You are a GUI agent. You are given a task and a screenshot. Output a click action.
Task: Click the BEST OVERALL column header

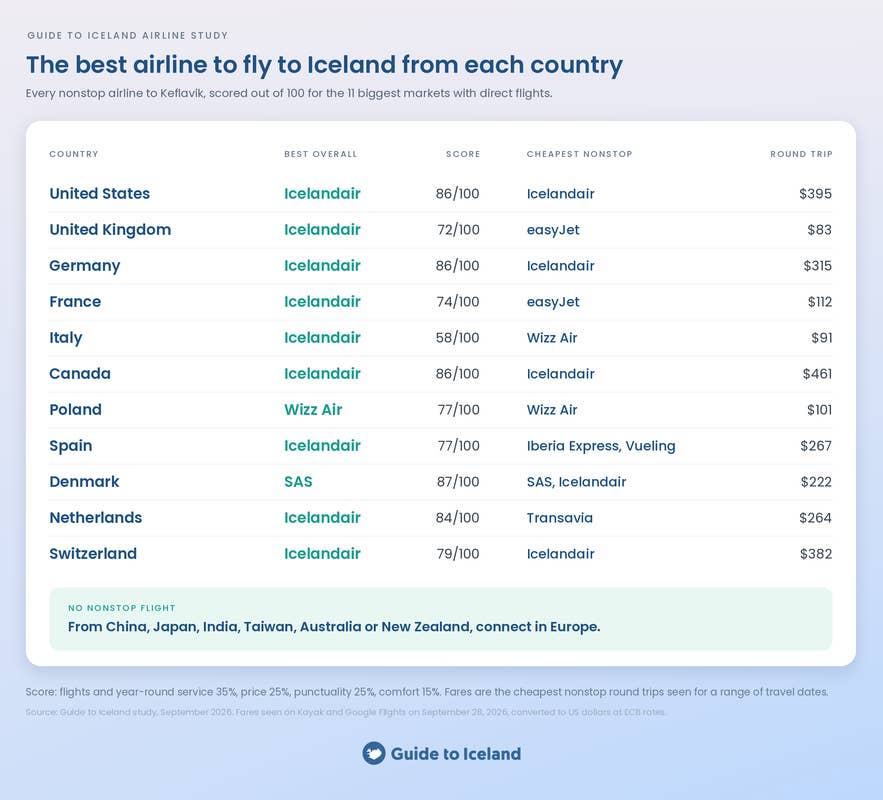click(x=321, y=154)
